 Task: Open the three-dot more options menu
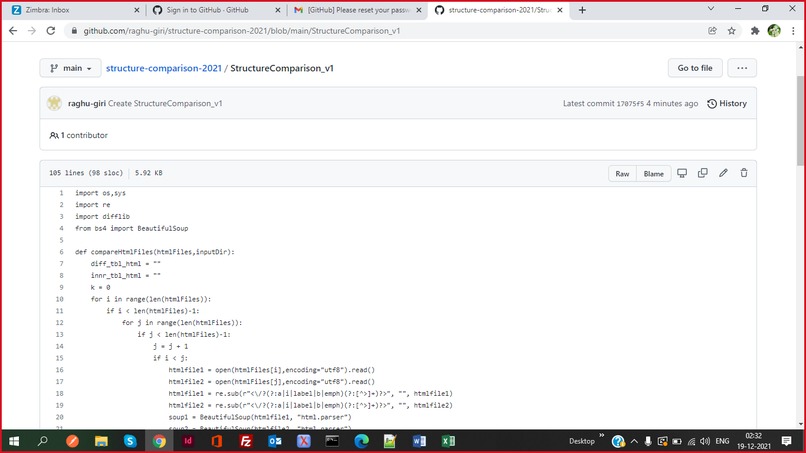[742, 68]
